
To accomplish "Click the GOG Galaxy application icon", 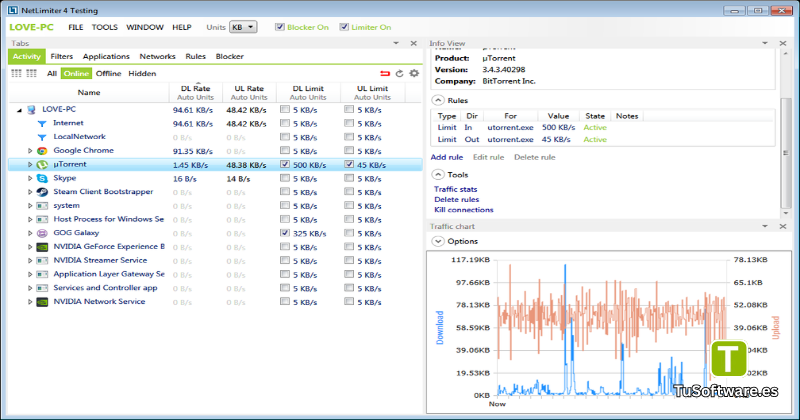I will coord(42,233).
